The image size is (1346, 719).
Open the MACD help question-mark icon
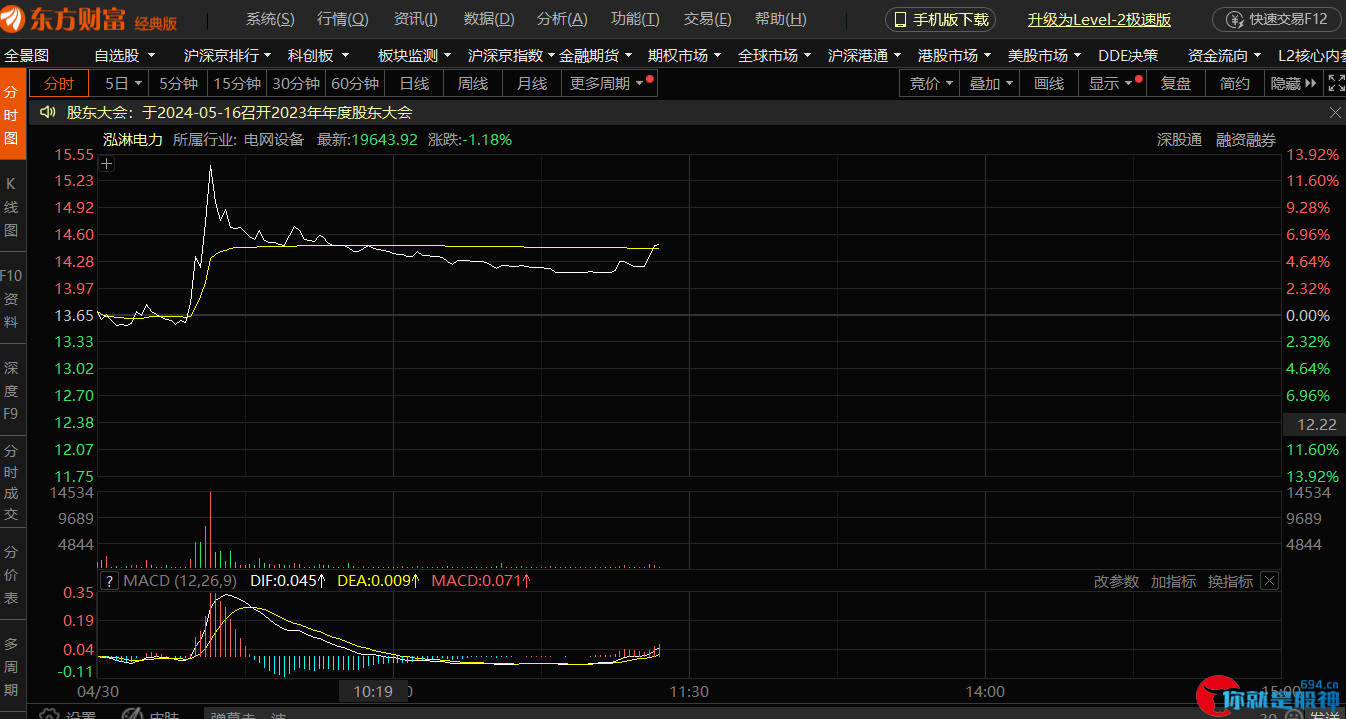click(x=109, y=581)
